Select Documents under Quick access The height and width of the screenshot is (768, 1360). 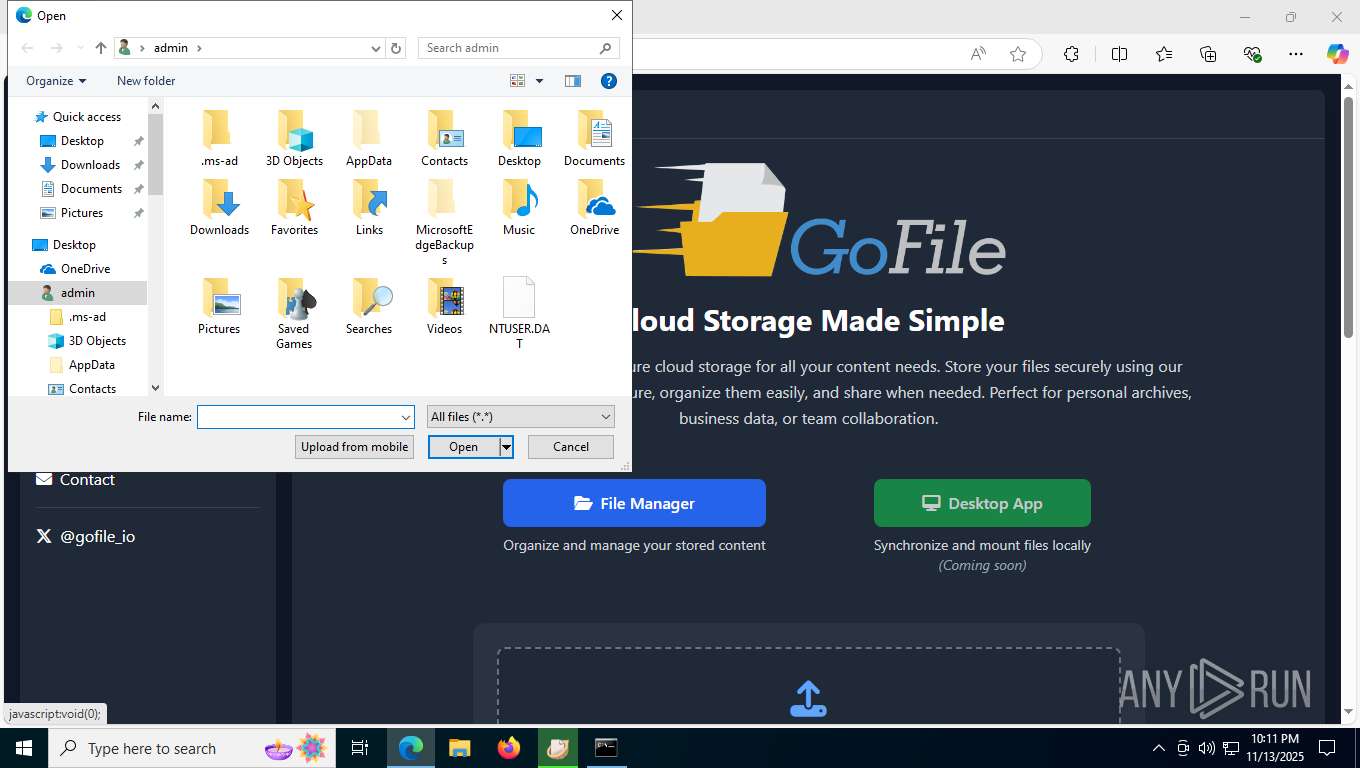point(91,189)
